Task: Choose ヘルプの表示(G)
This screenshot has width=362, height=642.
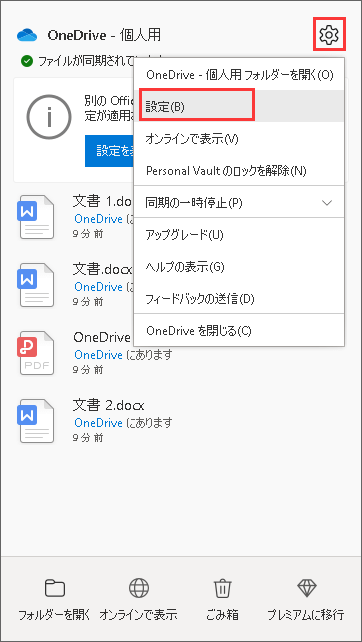Action: click(239, 267)
